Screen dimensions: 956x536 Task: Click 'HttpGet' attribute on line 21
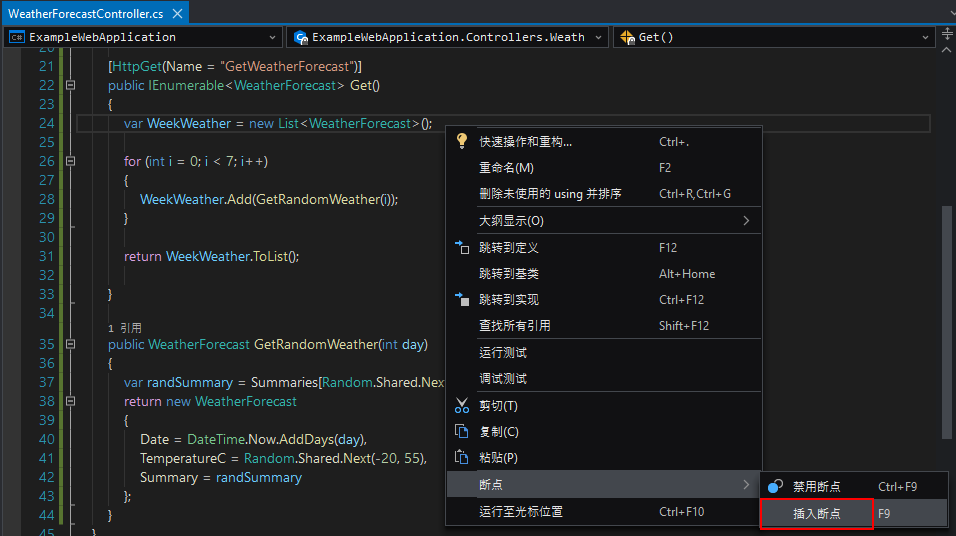(137, 66)
